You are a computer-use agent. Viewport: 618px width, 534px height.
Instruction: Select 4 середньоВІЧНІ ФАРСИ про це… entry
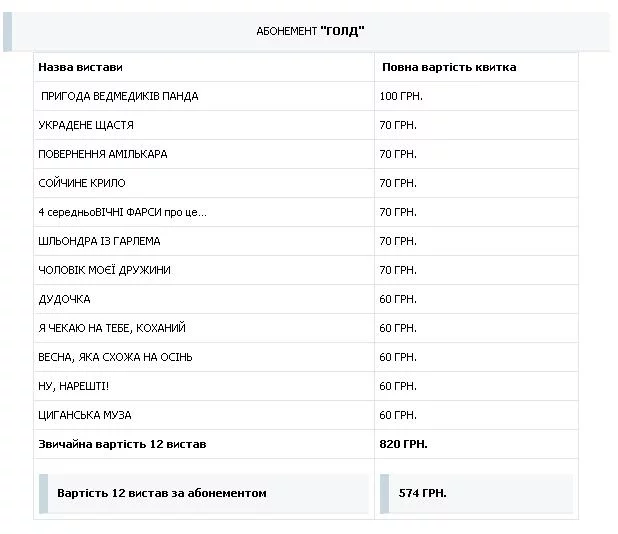[x=122, y=212]
